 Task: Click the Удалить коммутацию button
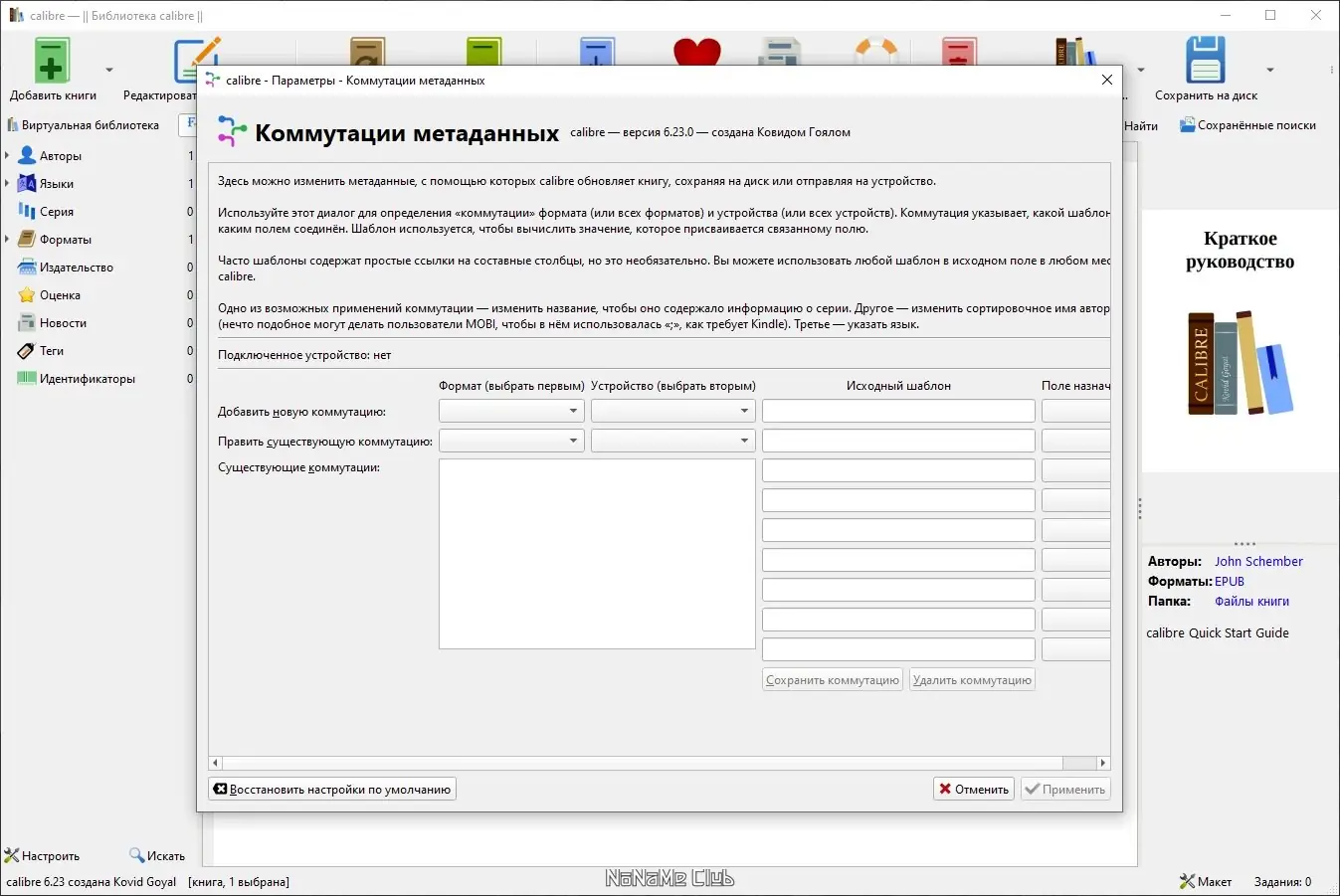(972, 680)
